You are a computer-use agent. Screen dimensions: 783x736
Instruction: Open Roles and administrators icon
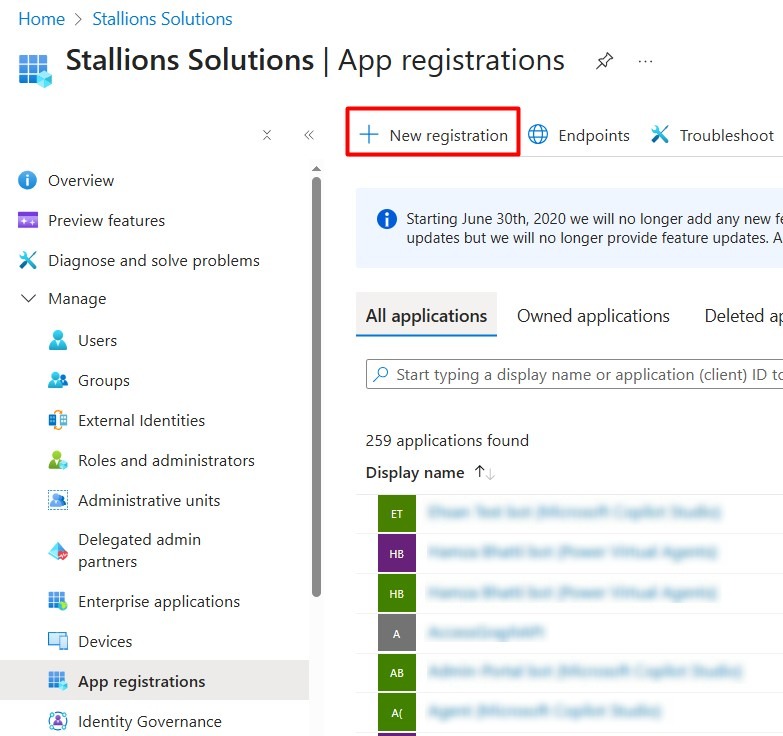[58, 460]
